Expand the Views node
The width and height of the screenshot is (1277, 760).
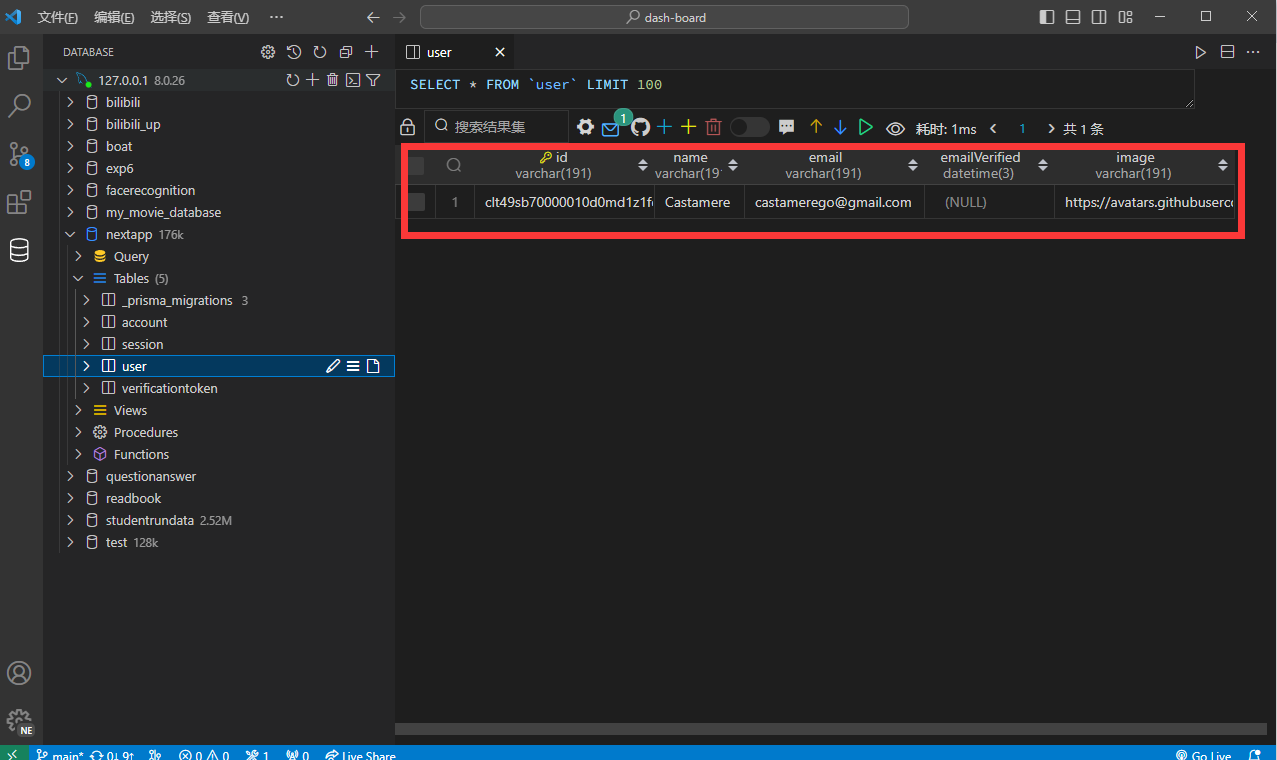(78, 410)
